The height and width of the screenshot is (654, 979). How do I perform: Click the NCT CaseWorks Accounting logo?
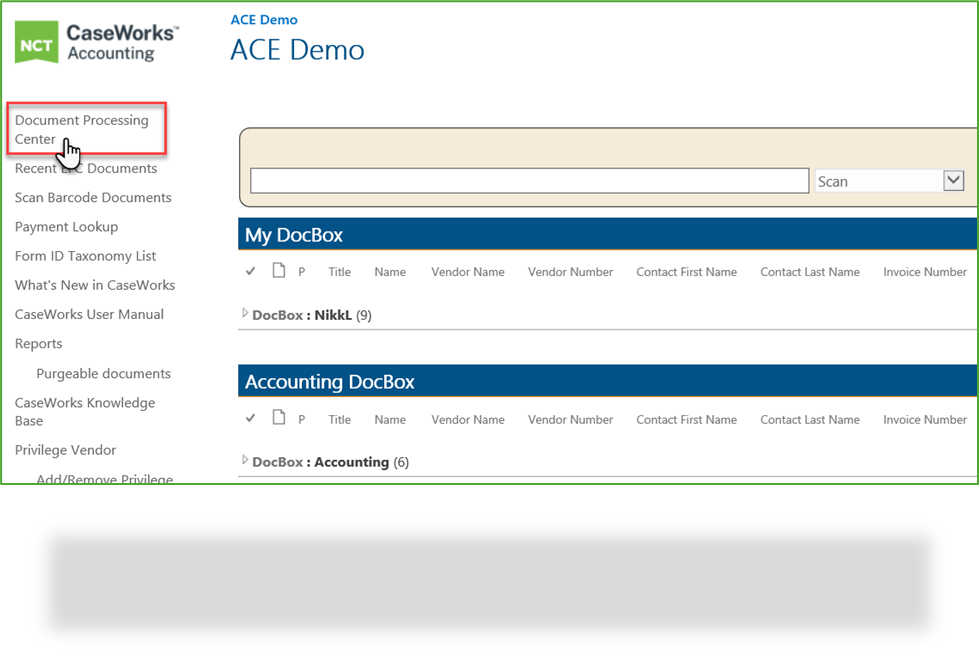[x=95, y=42]
